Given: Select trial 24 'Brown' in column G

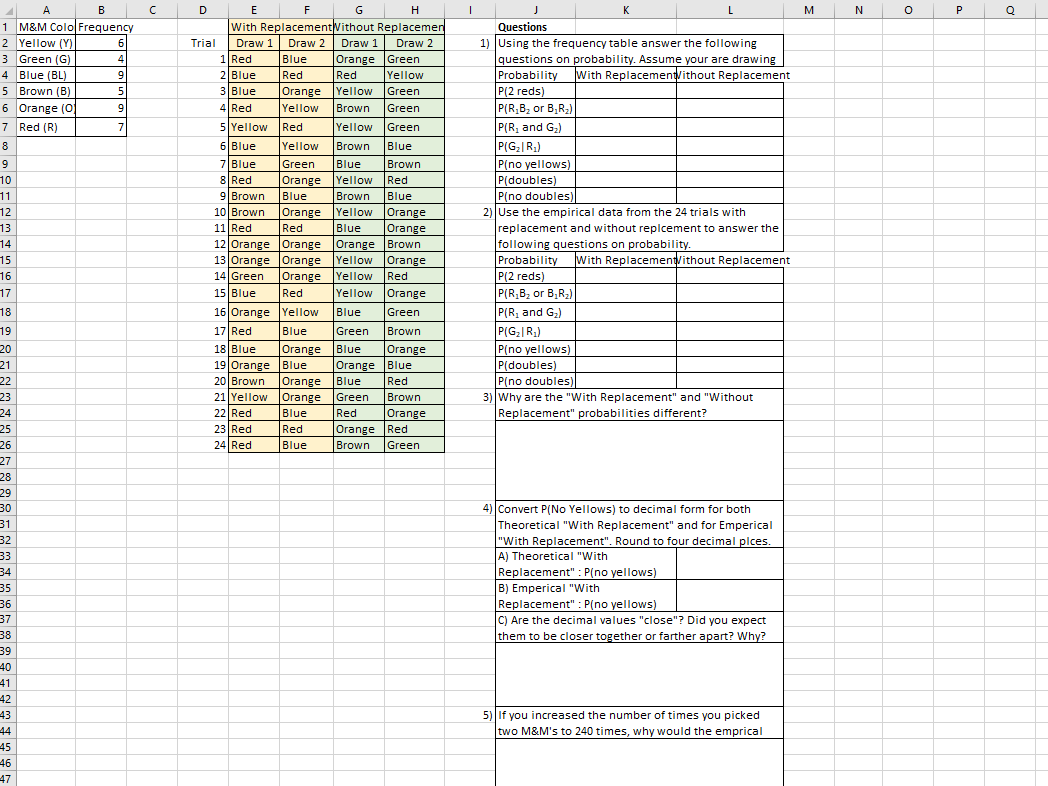Looking at the screenshot, I should pyautogui.click(x=359, y=444).
